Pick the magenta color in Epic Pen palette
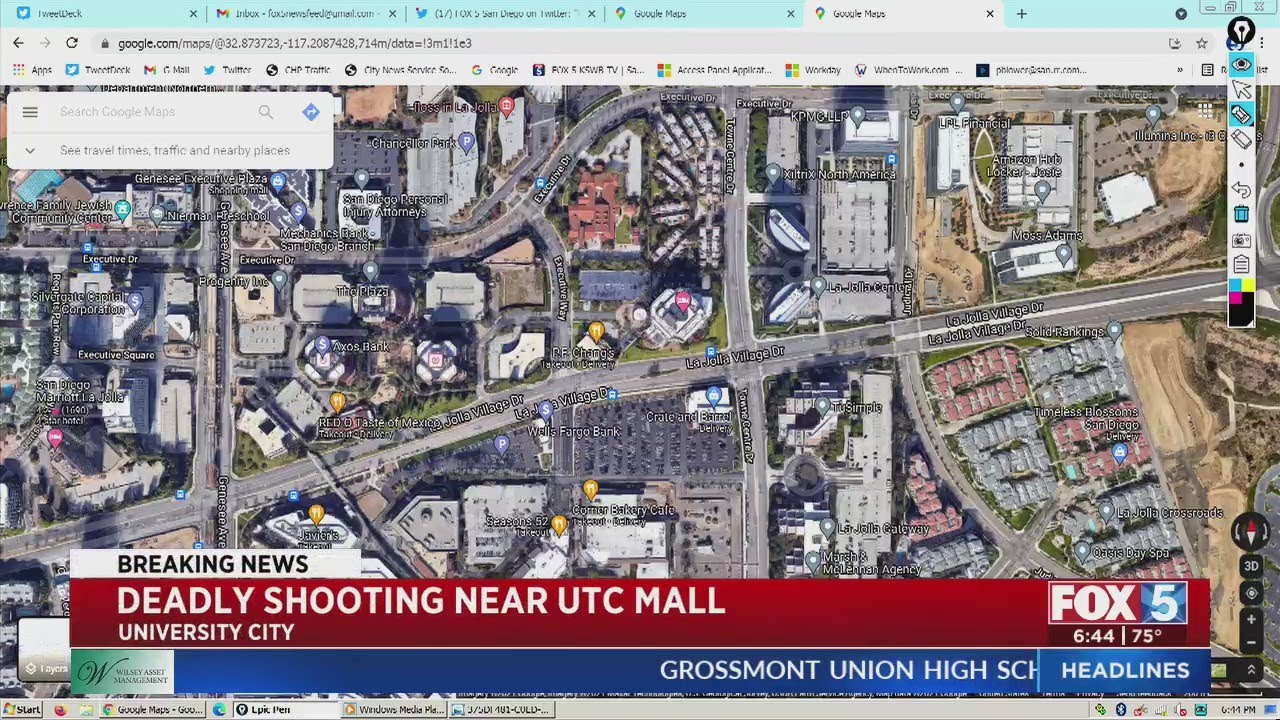1280x720 pixels. 1234,300
